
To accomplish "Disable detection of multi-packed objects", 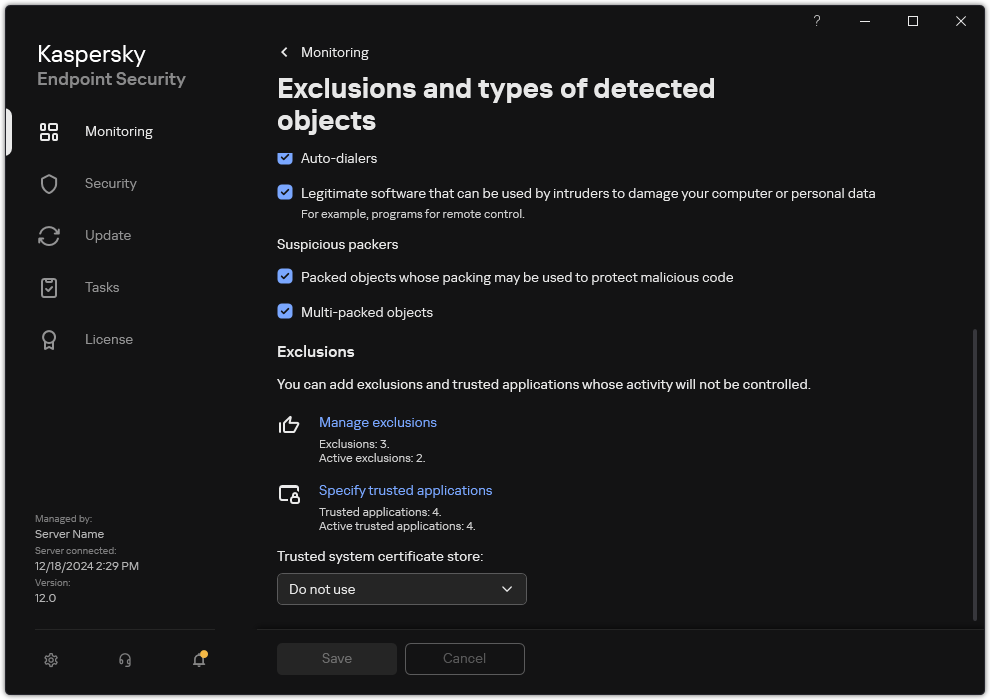I will pyautogui.click(x=285, y=312).
